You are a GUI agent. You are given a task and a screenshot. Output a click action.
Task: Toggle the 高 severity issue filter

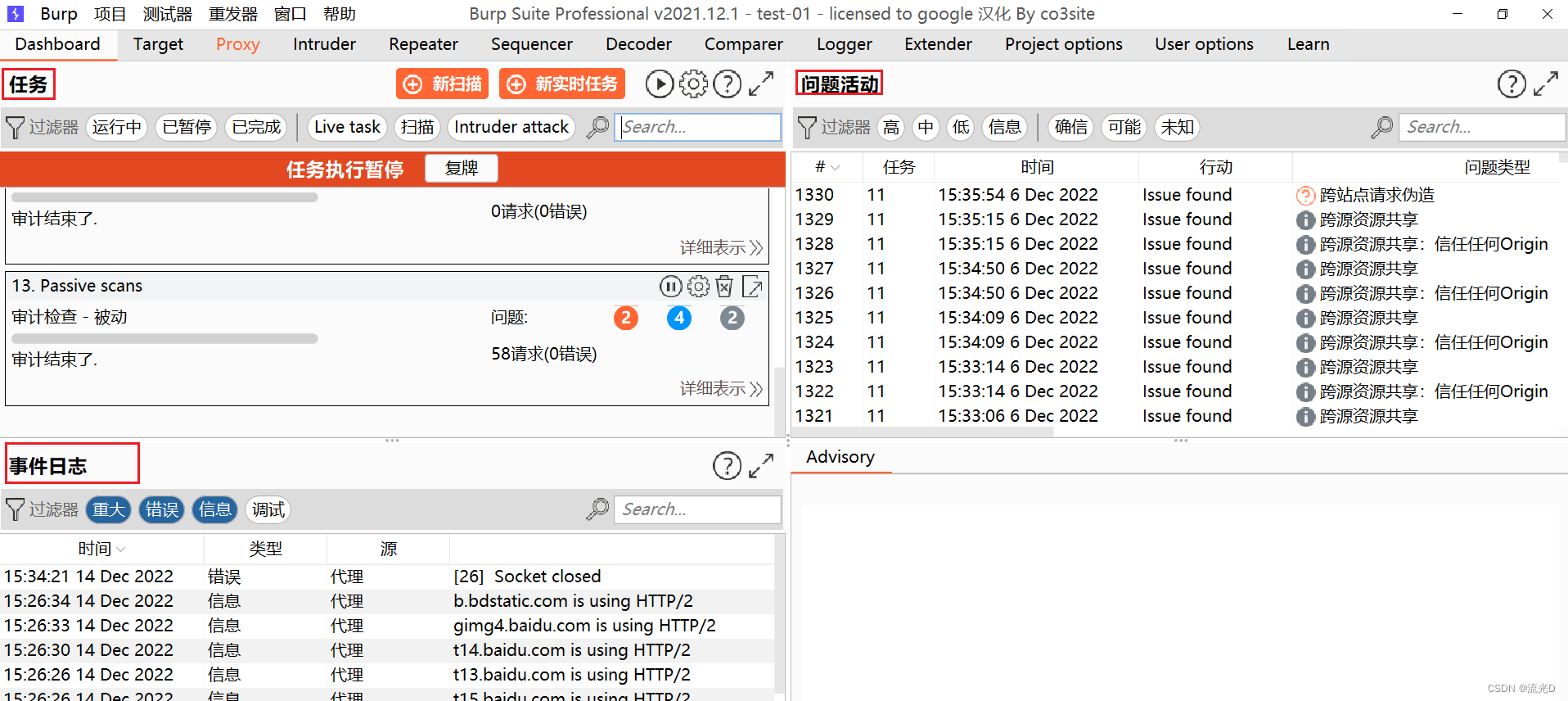891,127
